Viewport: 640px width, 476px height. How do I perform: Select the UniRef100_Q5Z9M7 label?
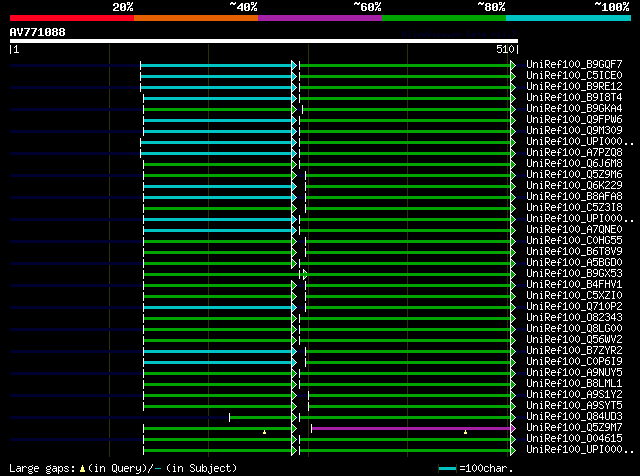pos(574,428)
